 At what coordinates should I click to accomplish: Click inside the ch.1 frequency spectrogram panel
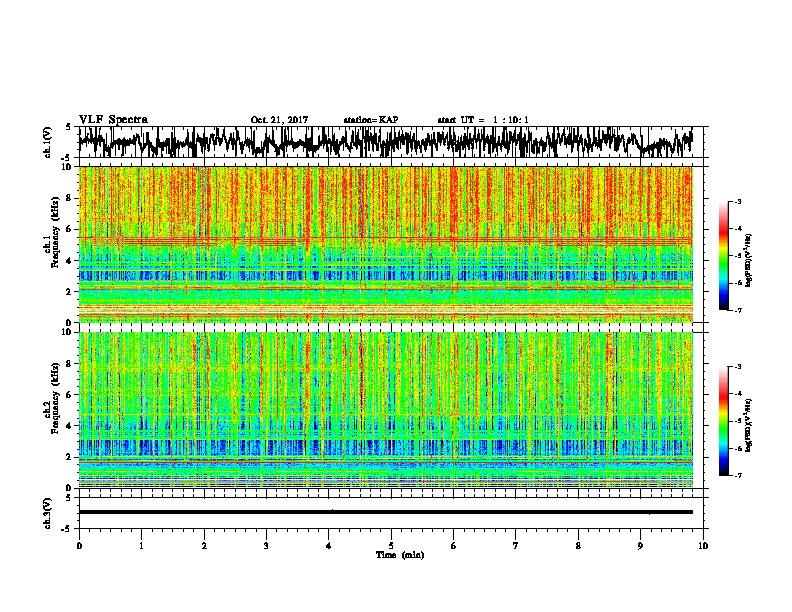385,244
